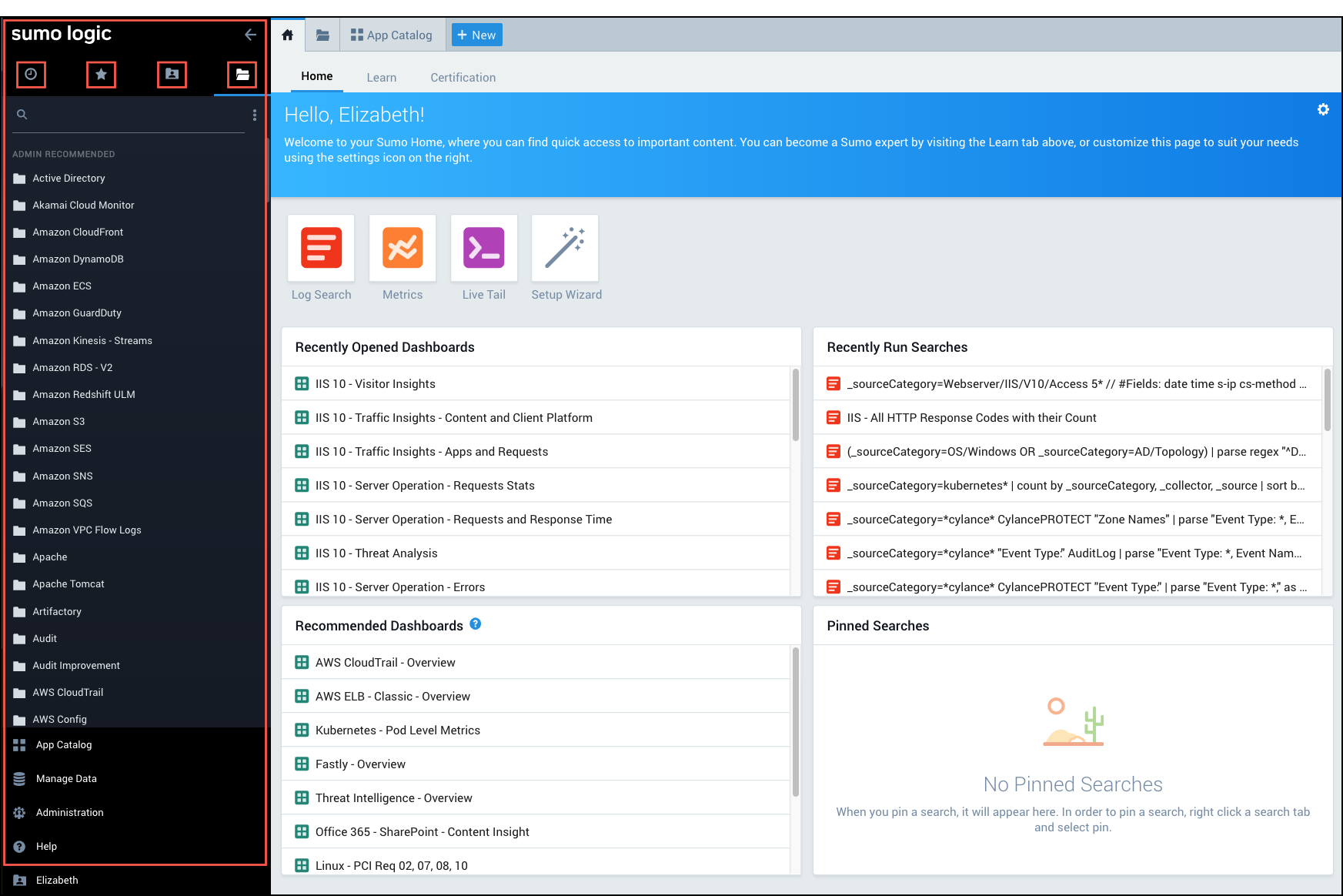The height and width of the screenshot is (896, 1343).
Task: Click the Recently Opened Dashboards scrollbar
Action: [x=795, y=406]
